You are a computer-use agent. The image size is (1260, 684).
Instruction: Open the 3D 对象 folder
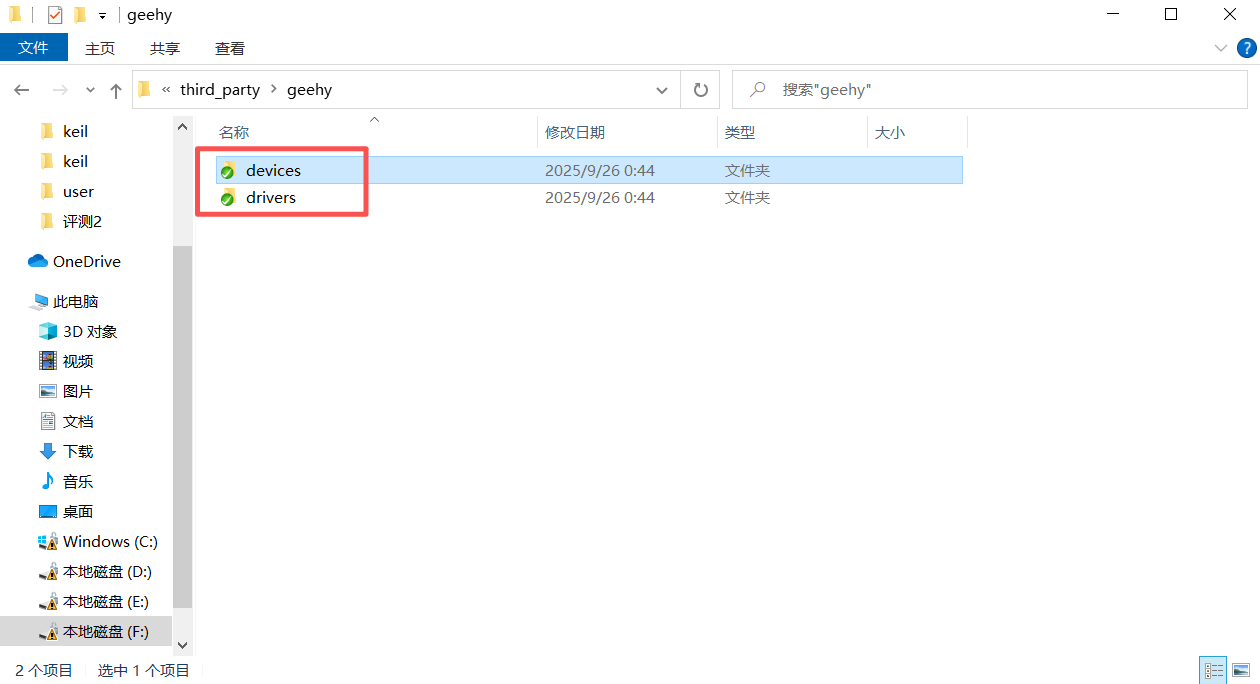(x=90, y=331)
